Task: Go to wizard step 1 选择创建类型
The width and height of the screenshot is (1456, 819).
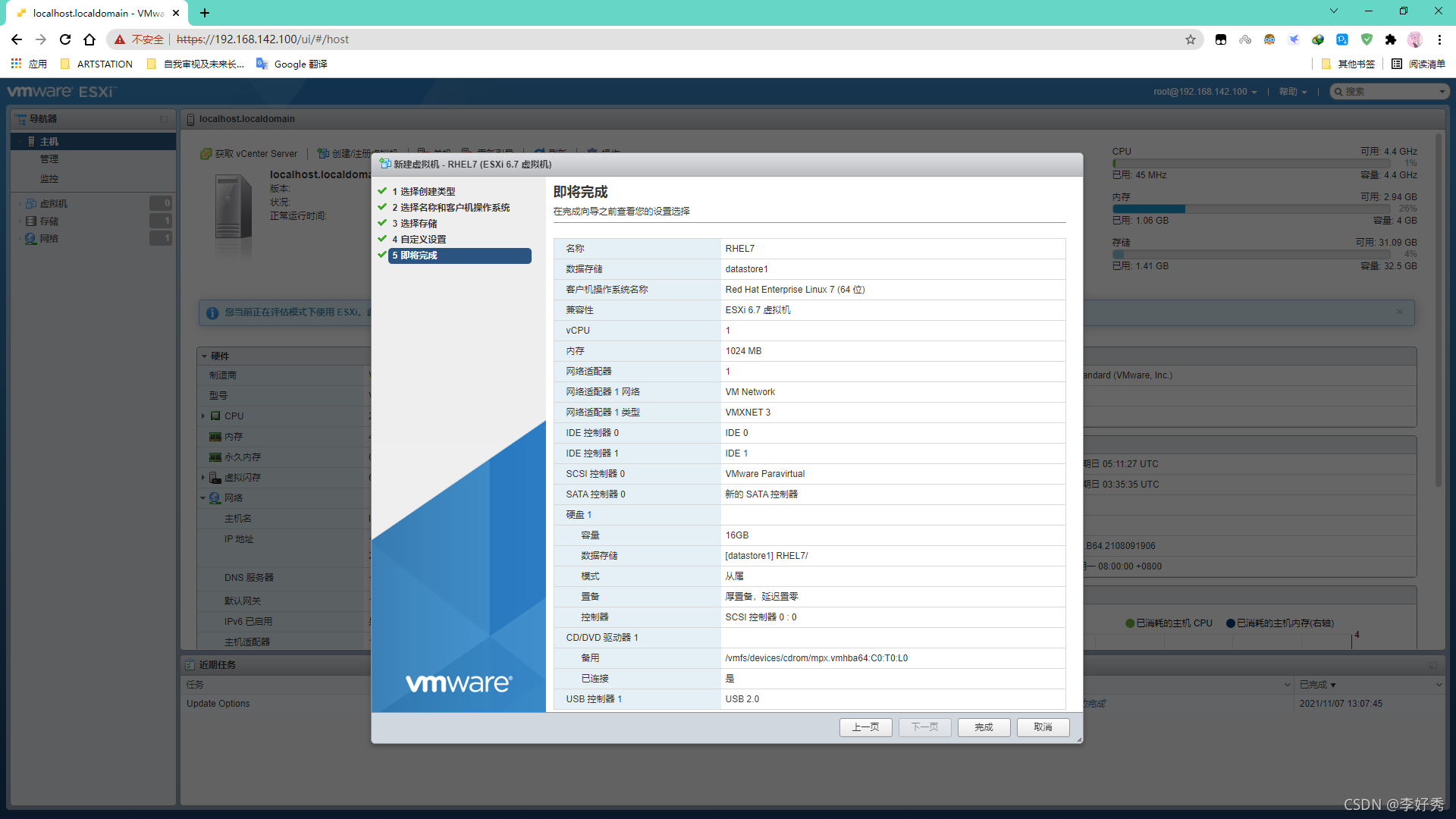Action: click(423, 192)
